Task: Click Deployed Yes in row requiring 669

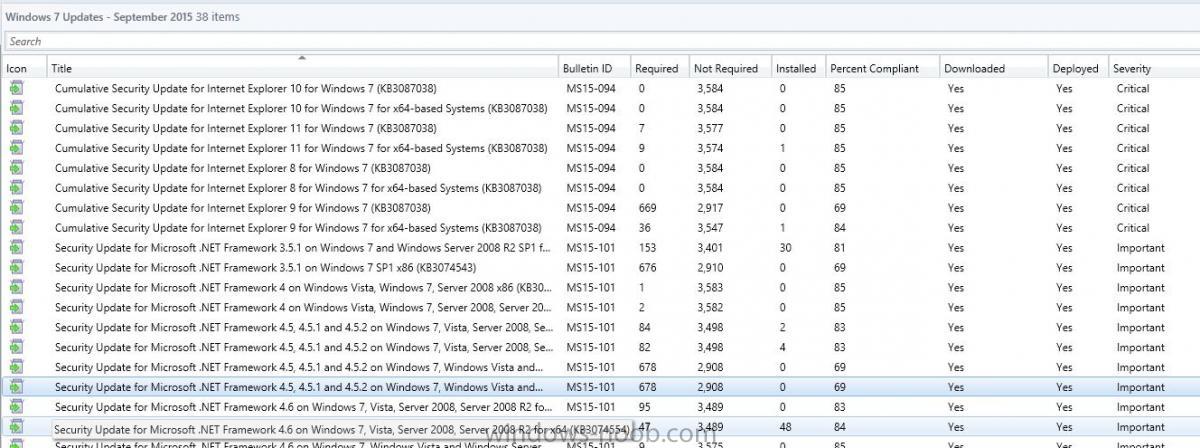Action: coord(1064,208)
